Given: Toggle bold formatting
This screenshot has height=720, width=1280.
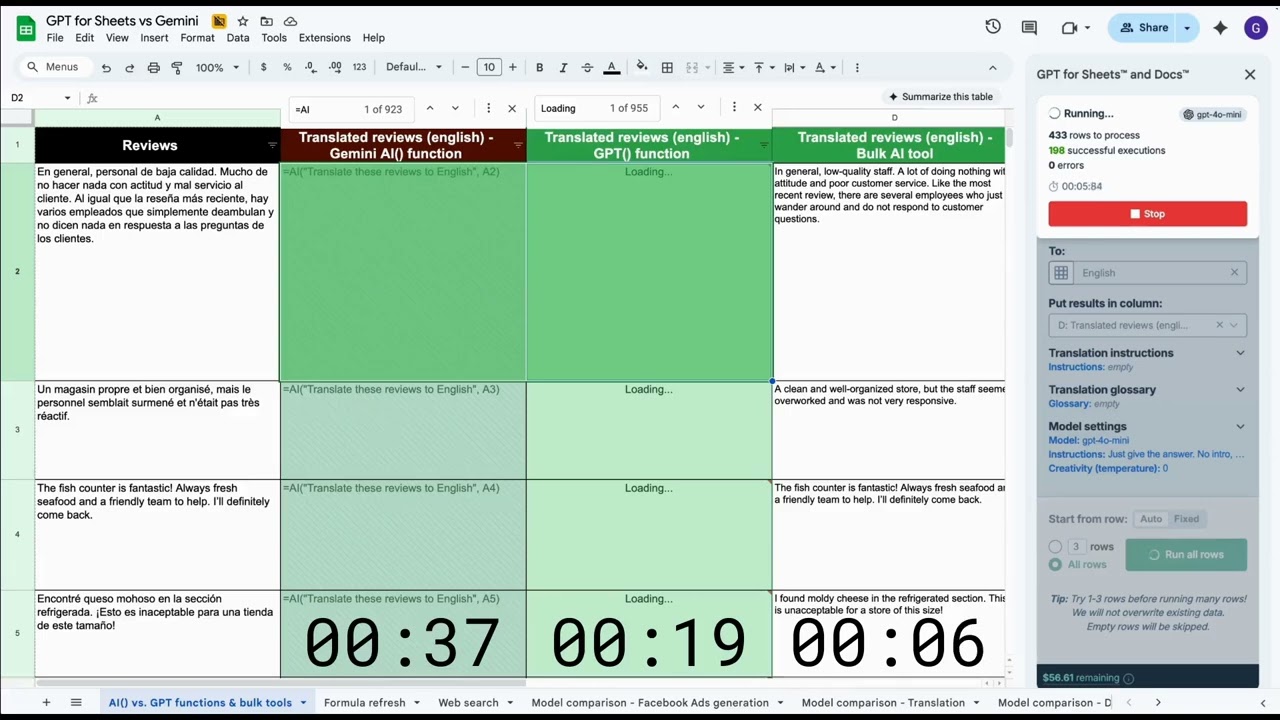Looking at the screenshot, I should [x=539, y=68].
